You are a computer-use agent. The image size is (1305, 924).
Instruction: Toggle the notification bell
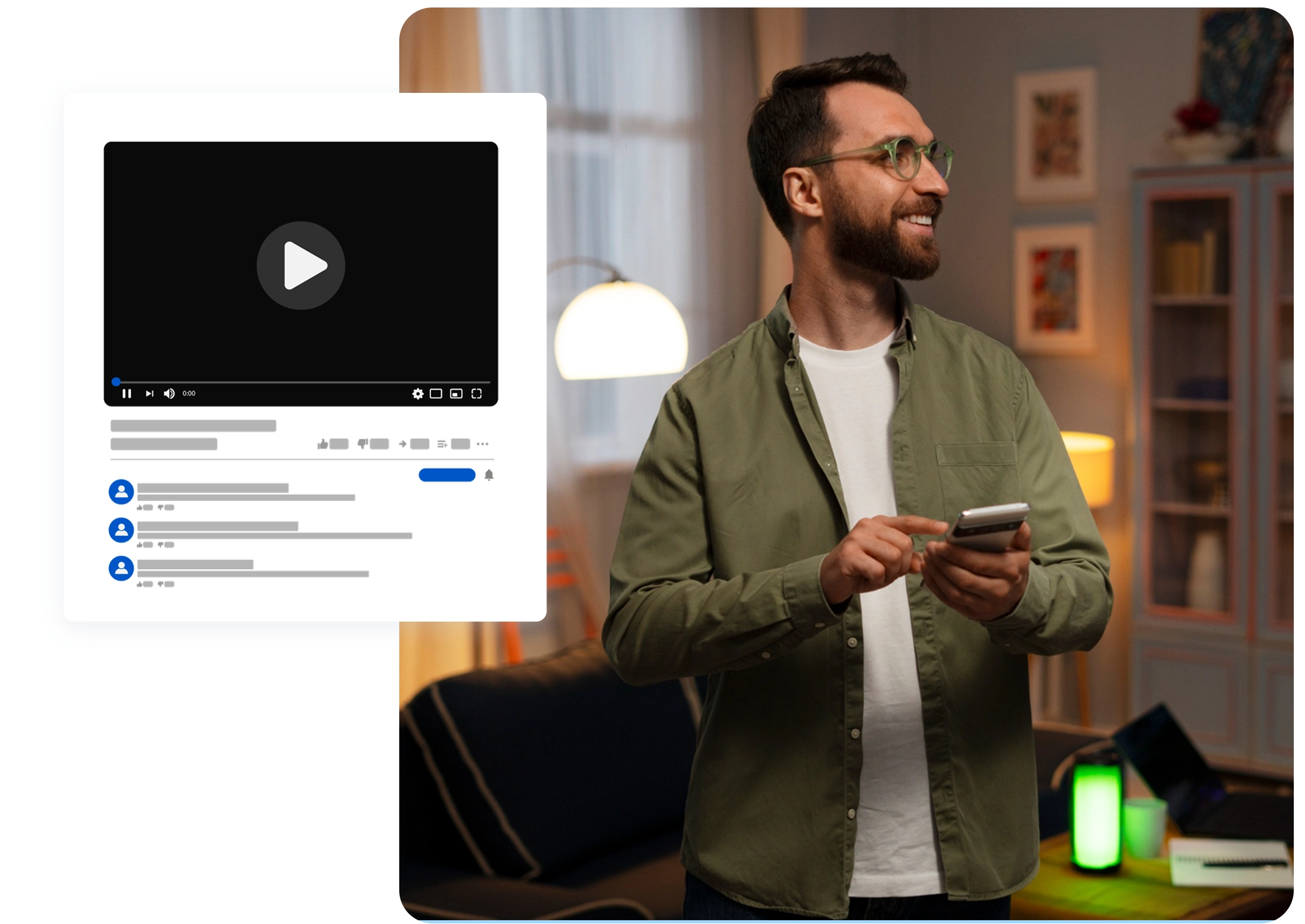point(489,475)
